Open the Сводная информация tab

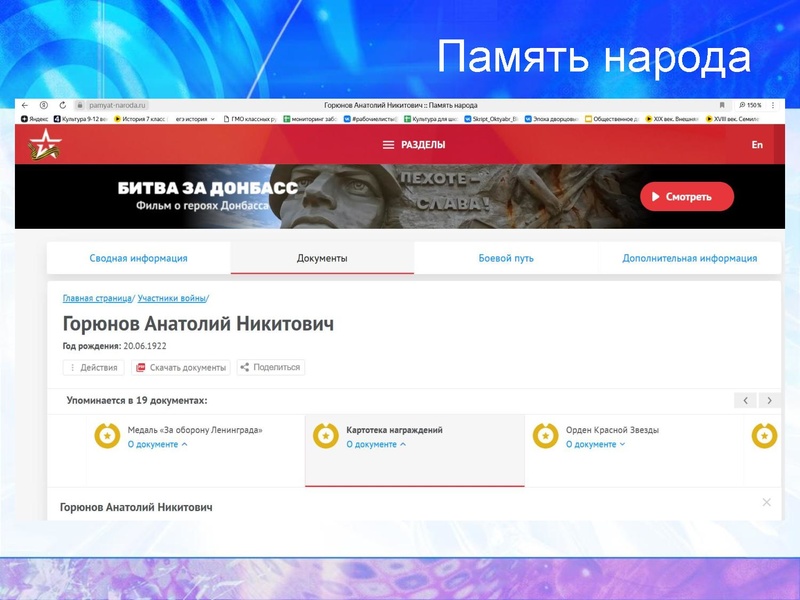136,257
